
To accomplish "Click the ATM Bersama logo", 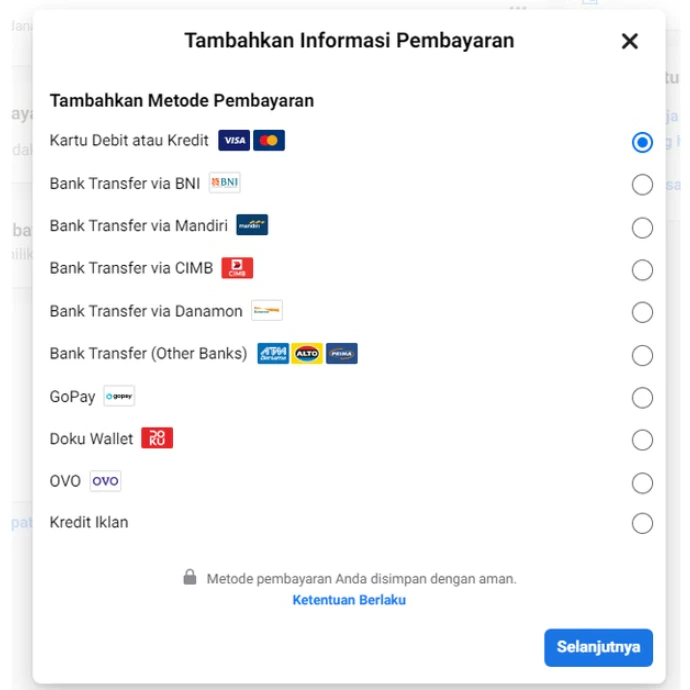I will (273, 353).
